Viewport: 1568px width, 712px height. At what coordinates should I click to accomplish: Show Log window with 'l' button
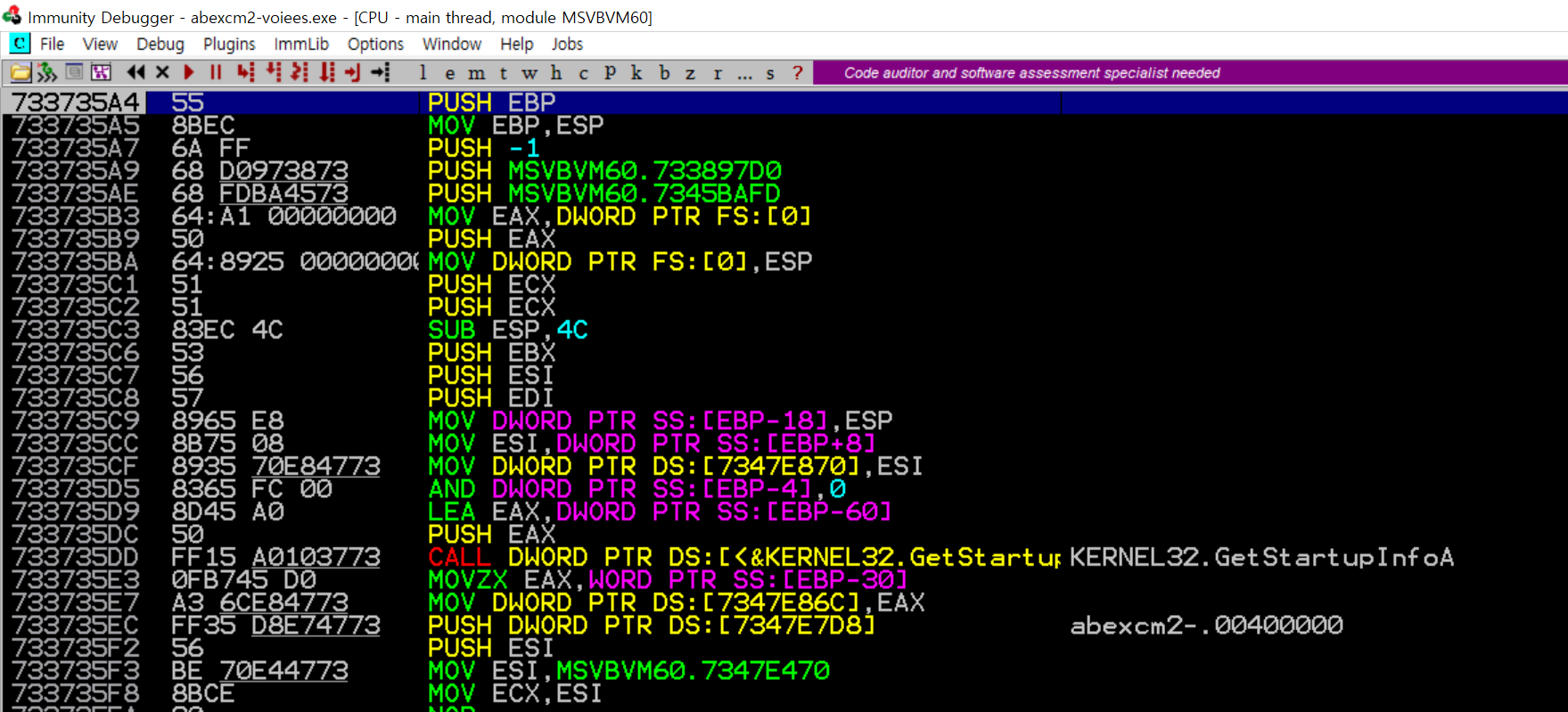click(x=423, y=73)
